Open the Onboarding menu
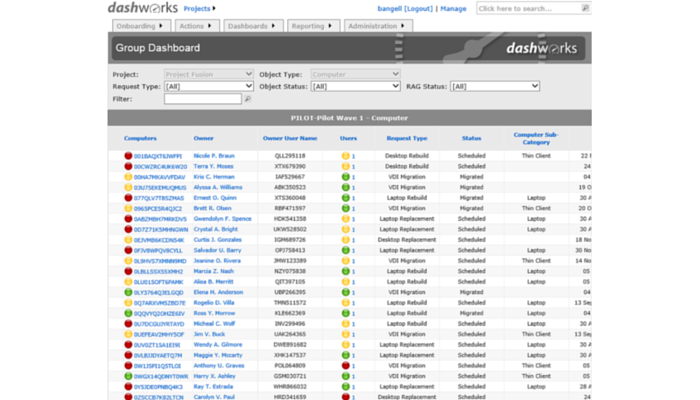Screen dimensions: 700x400 pos(141,26)
